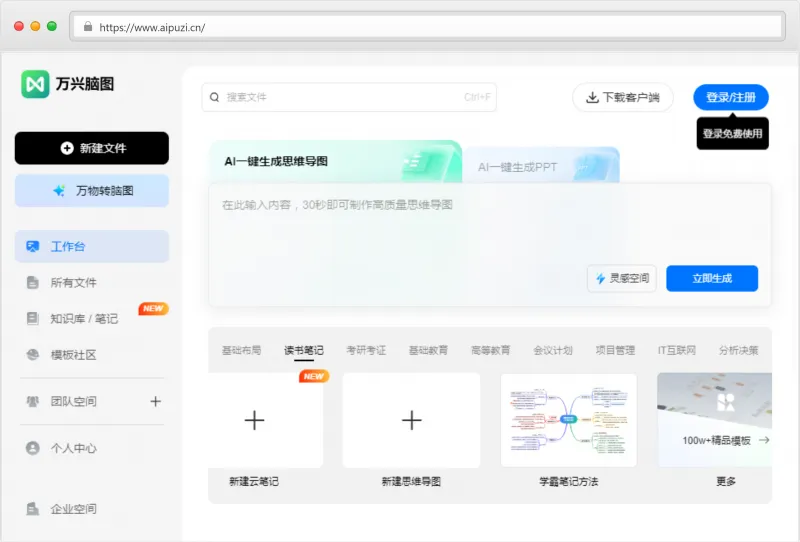This screenshot has width=800, height=542.
Task: Open 模板社区 in the sidebar
Action: [92, 354]
